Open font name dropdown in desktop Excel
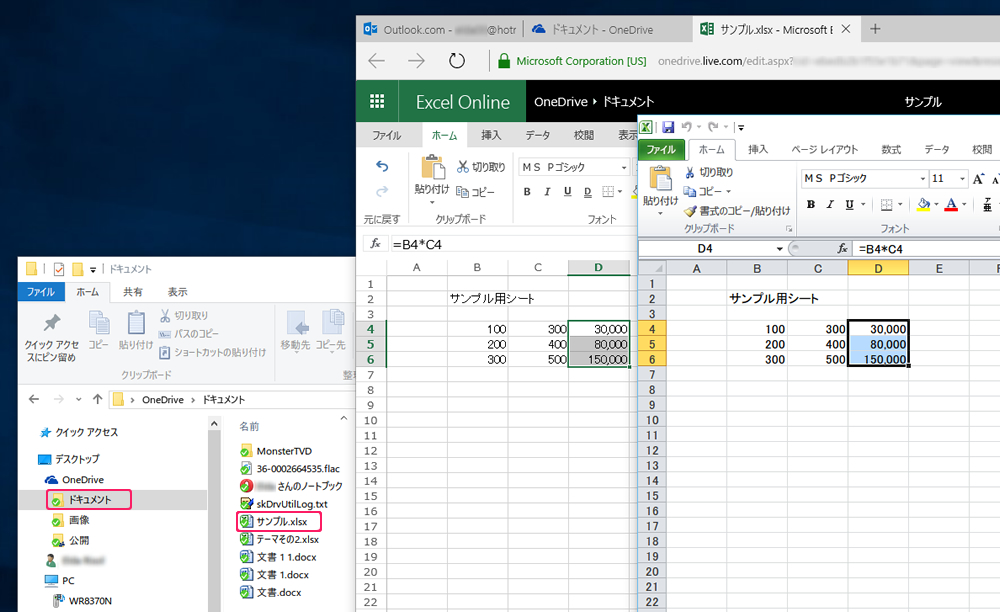 (922, 178)
